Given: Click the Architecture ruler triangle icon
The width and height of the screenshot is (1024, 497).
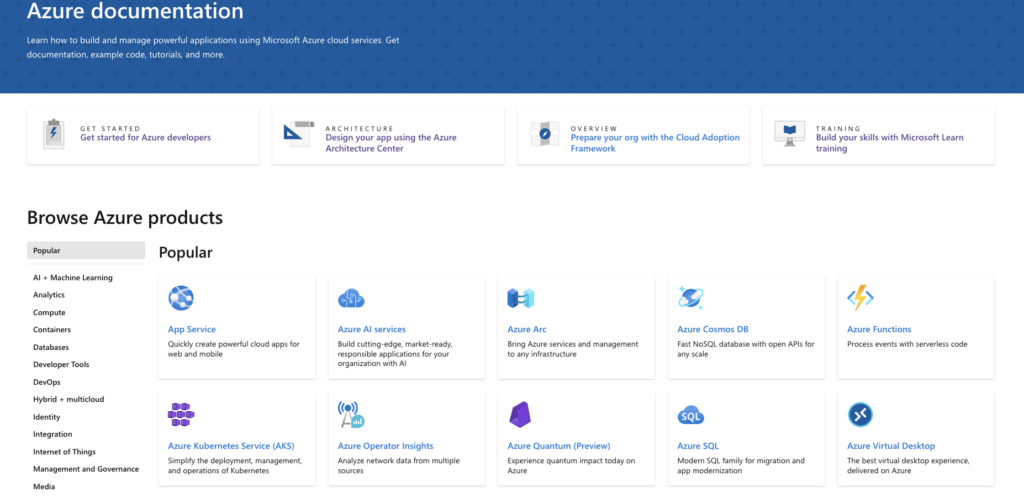Looking at the screenshot, I should click(298, 134).
